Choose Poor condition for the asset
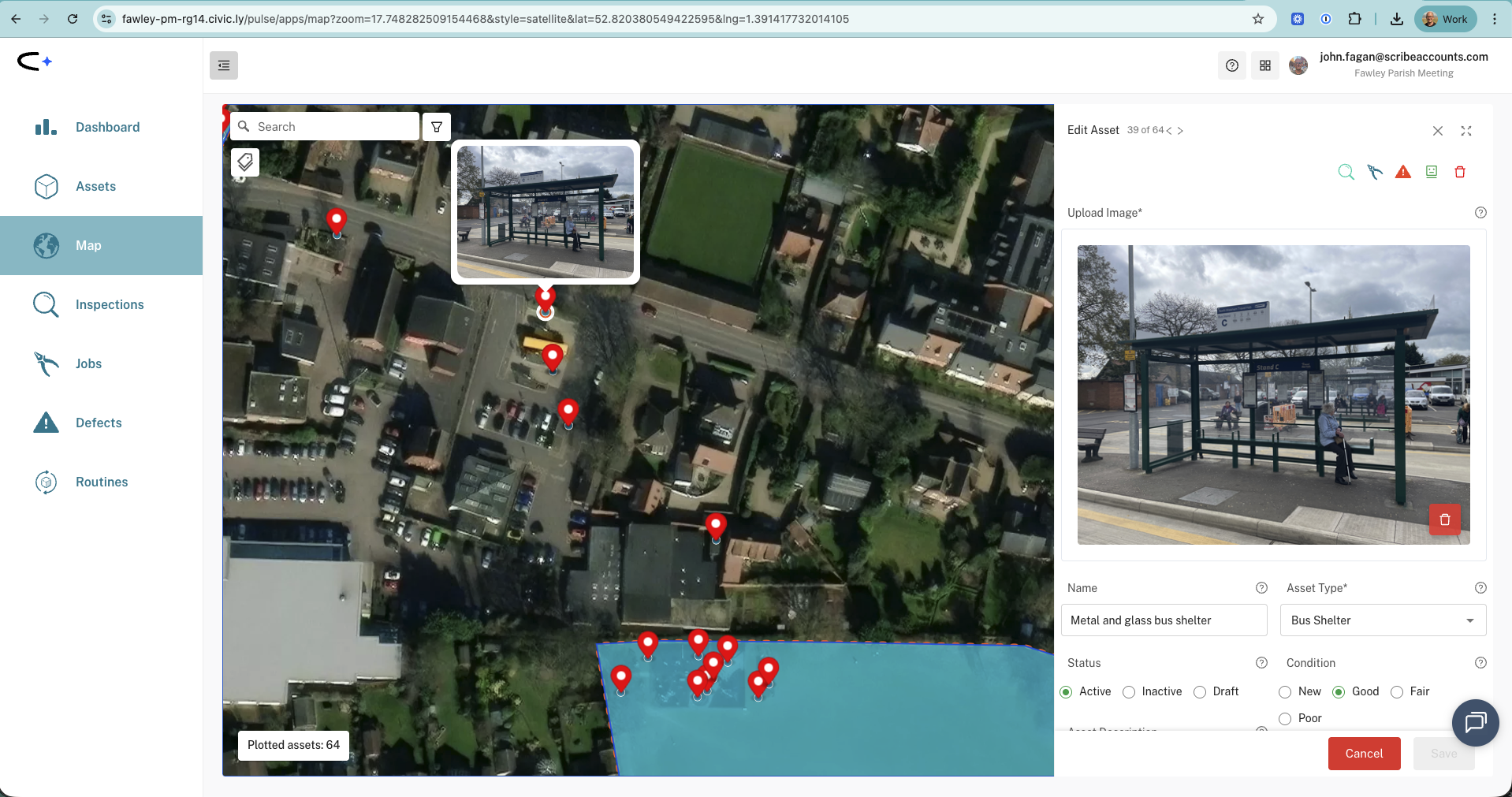This screenshot has width=1512, height=797. (x=1284, y=718)
